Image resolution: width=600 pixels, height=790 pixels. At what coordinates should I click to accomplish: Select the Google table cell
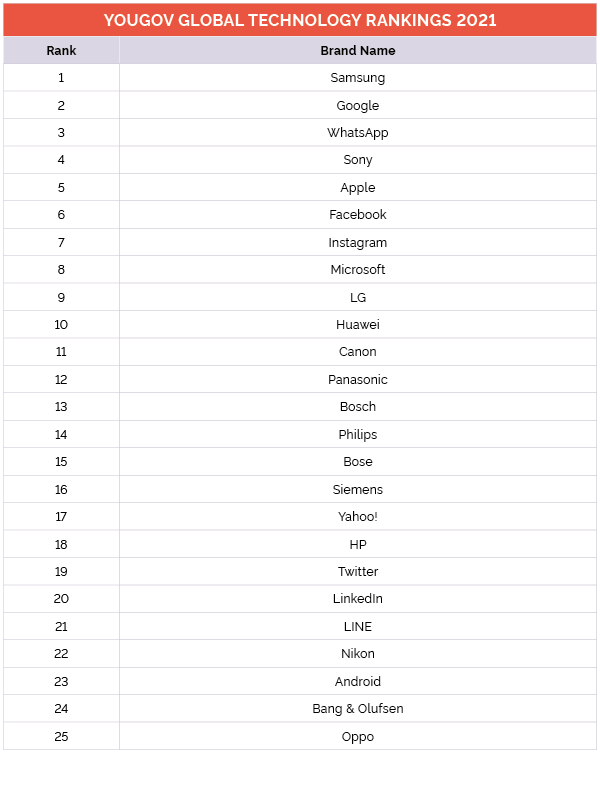(x=358, y=105)
